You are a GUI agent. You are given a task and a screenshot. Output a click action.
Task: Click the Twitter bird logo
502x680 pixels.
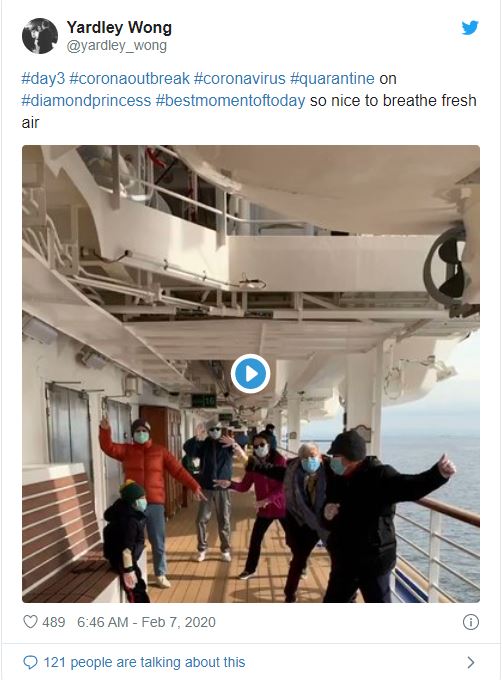tap(470, 28)
